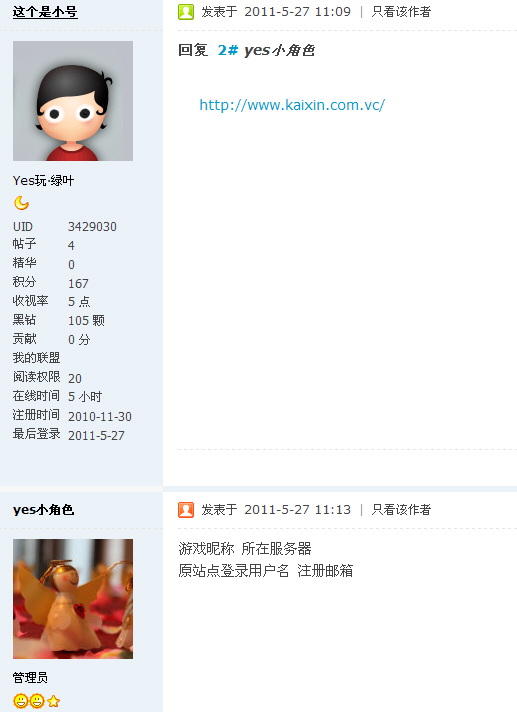Image resolution: width=517 pixels, height=712 pixels.
Task: Click the 管理员 group label
Action: 30,678
